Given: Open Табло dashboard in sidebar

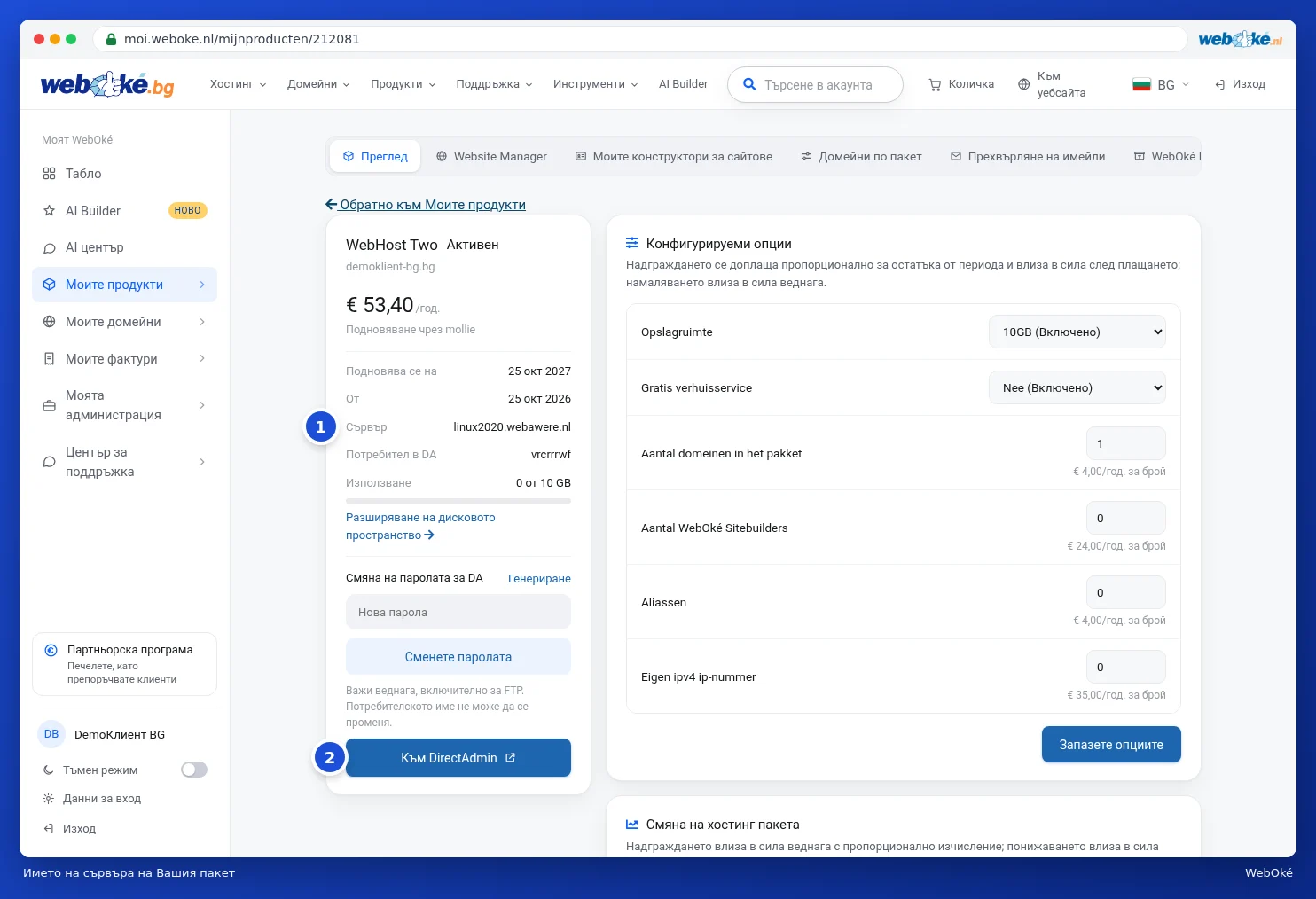Looking at the screenshot, I should tap(124, 174).
